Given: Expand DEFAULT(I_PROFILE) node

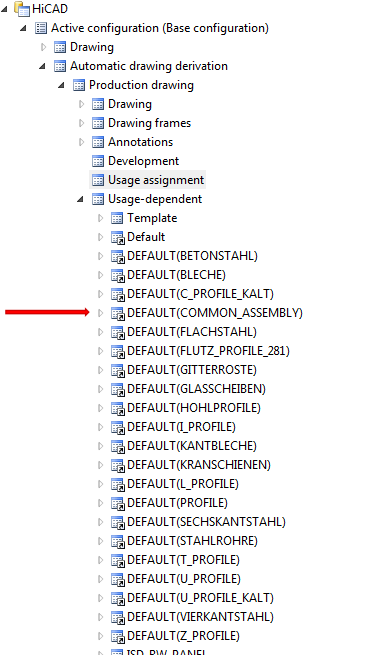Looking at the screenshot, I should click(100, 427).
